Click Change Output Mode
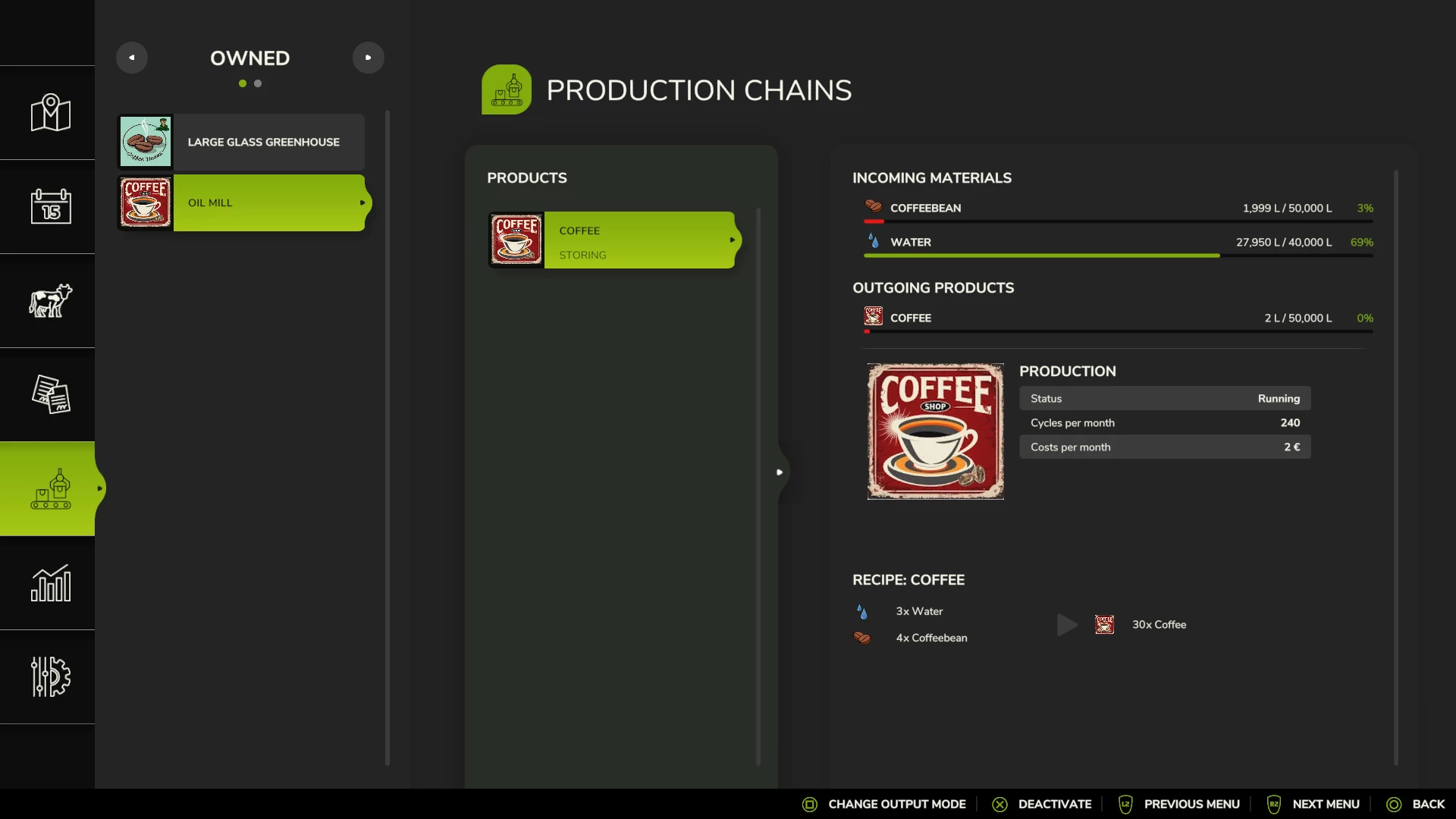The width and height of the screenshot is (1456, 819). pos(884,804)
